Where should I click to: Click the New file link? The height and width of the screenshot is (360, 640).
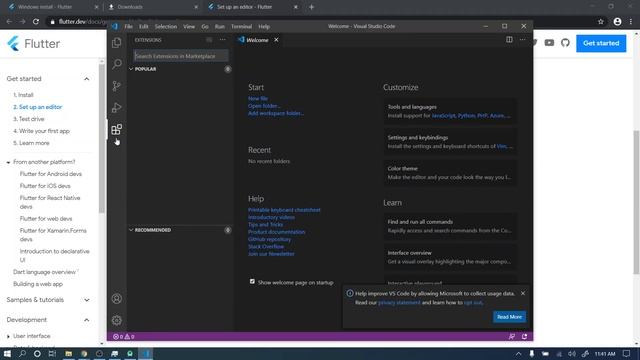pyautogui.click(x=258, y=98)
